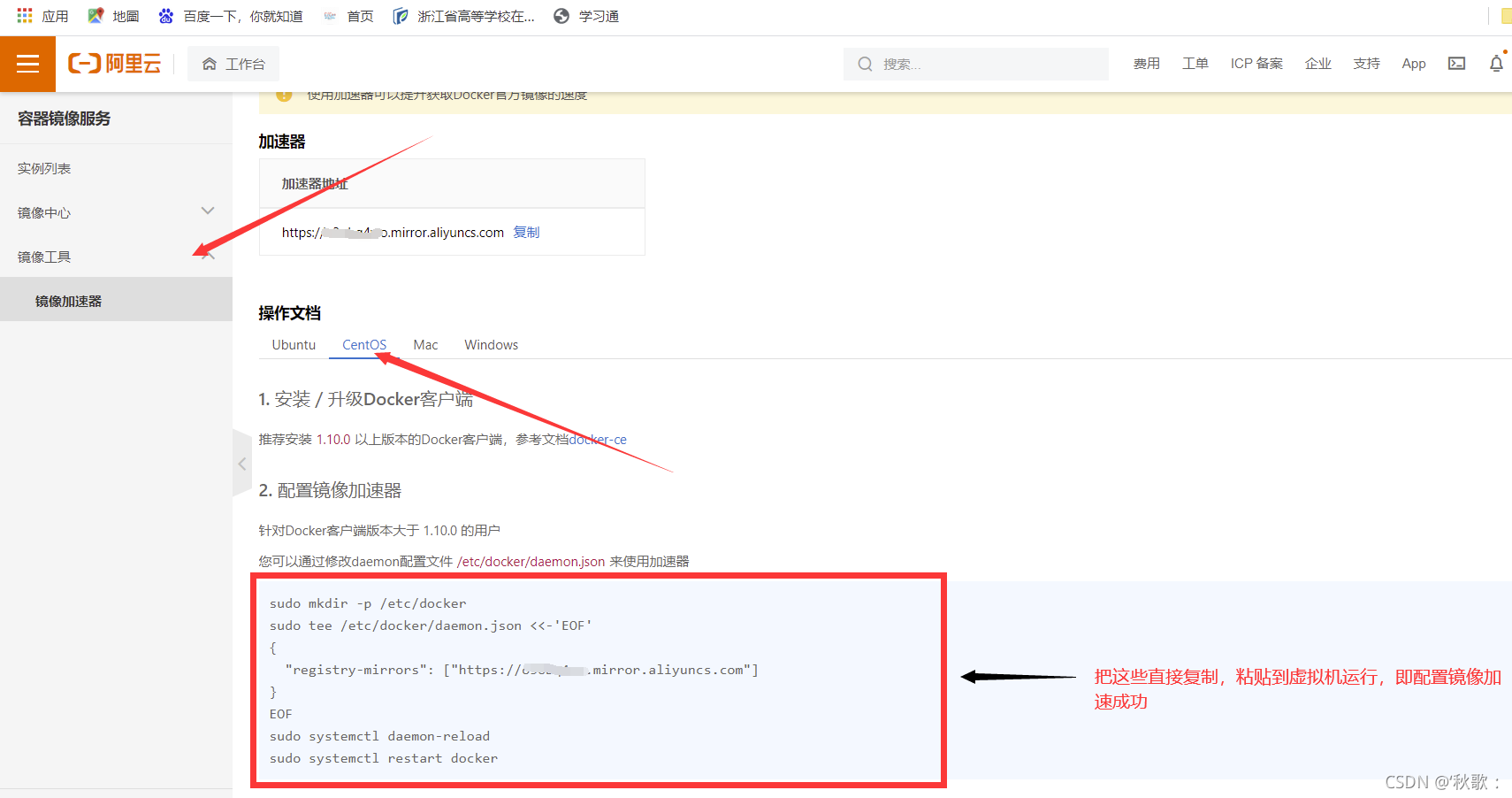Viewport: 1512px width, 798px height.
Task: Switch to the Mac tab
Action: click(425, 345)
